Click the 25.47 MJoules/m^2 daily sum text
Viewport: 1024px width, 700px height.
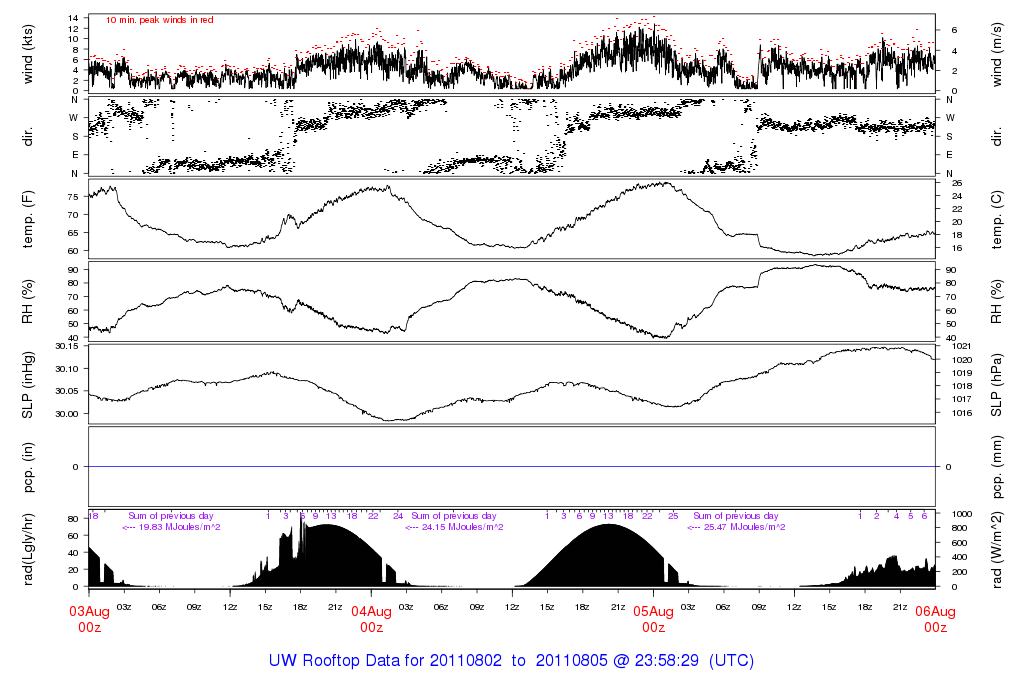[735, 527]
